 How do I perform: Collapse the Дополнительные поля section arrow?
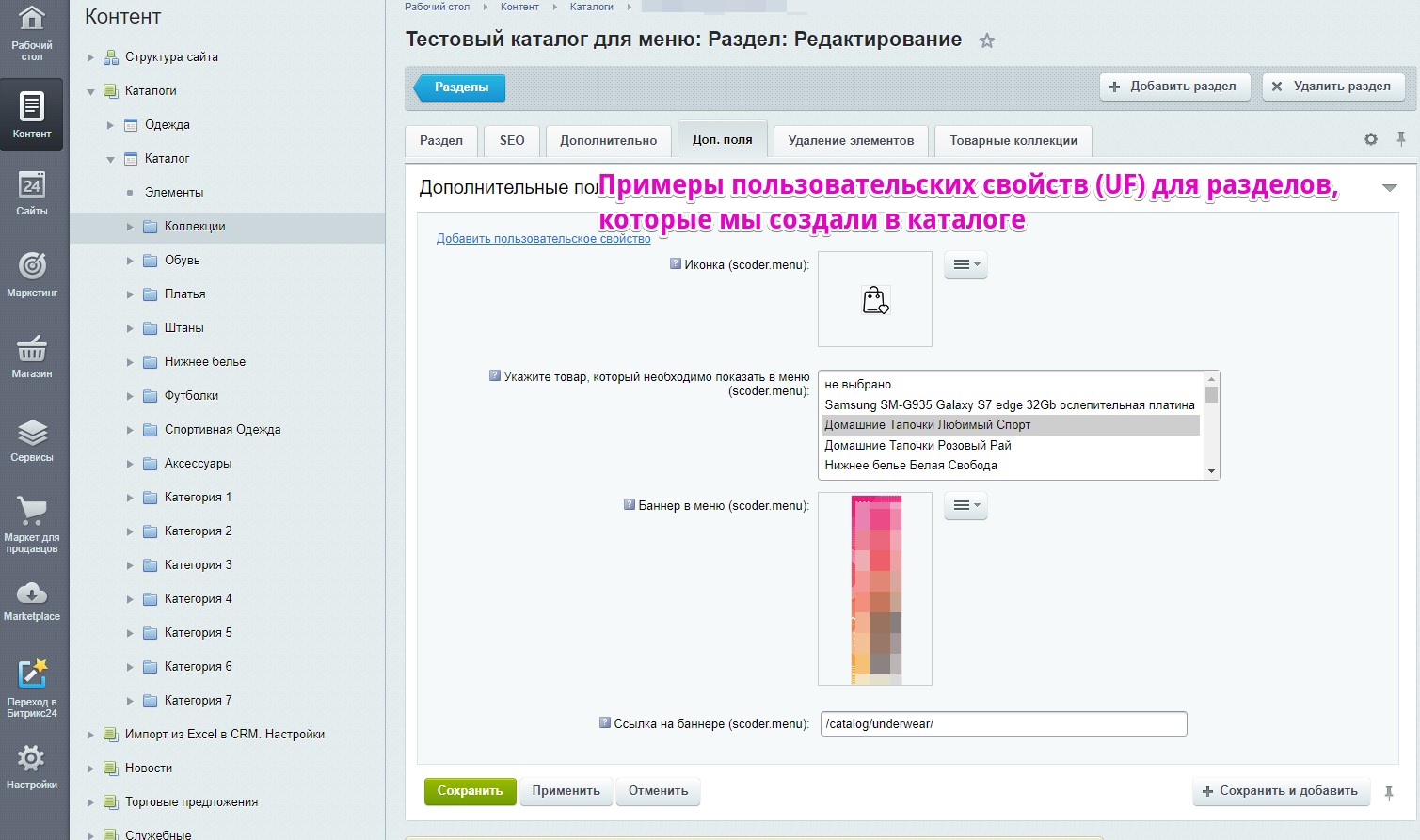[1389, 188]
